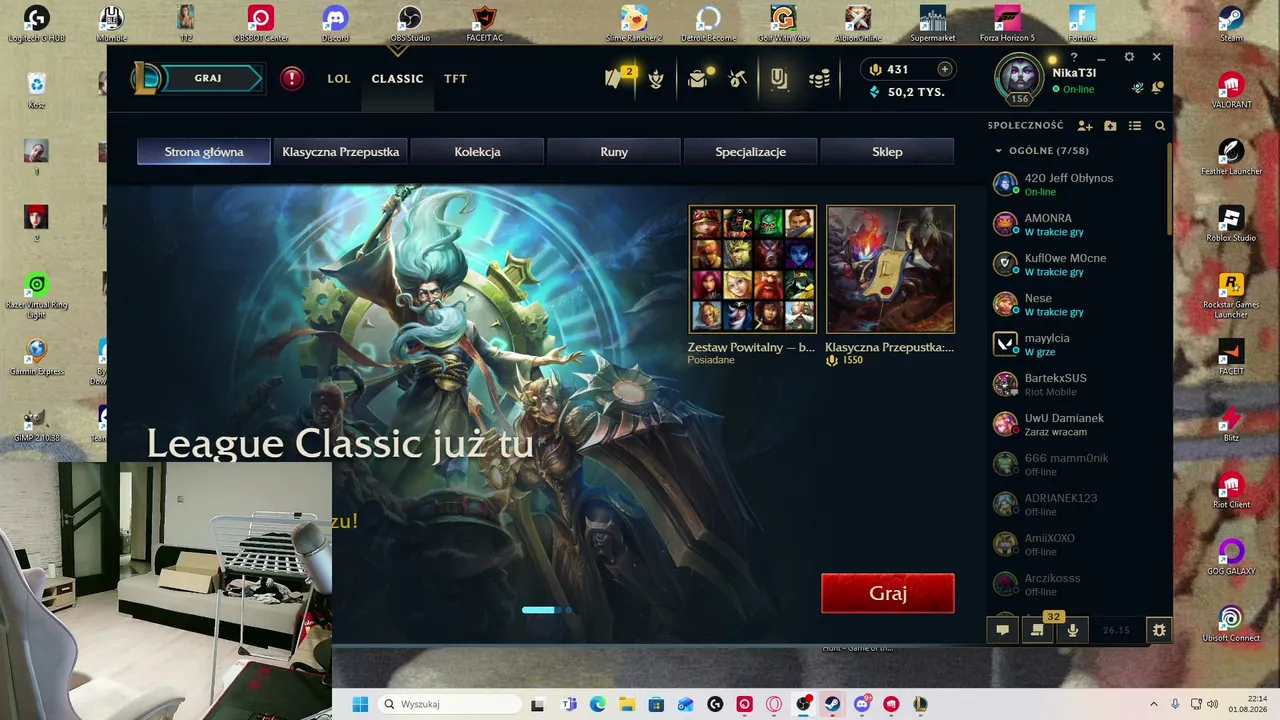Click the Wyszukaj taskbar search box

(x=448, y=704)
